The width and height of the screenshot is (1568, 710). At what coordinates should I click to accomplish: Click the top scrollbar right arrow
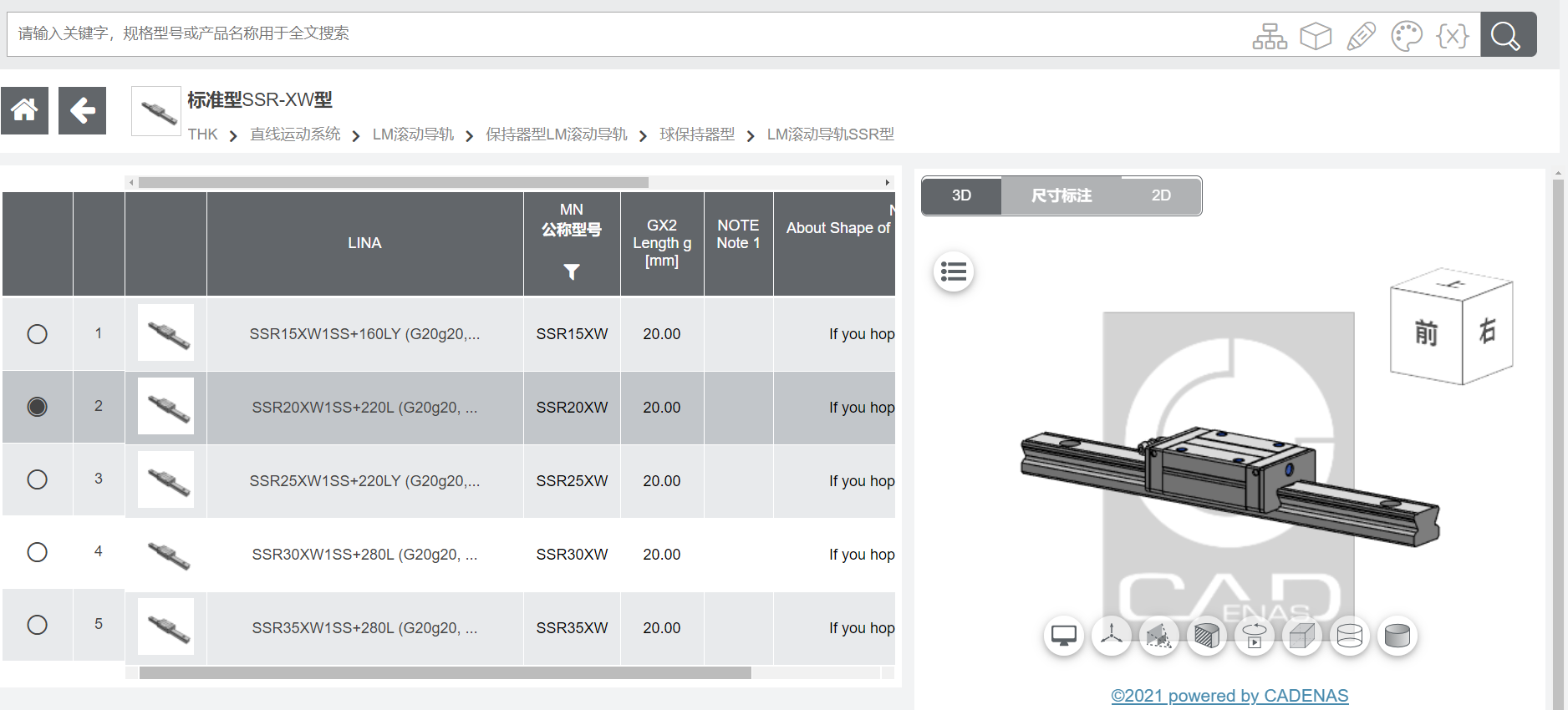887,182
